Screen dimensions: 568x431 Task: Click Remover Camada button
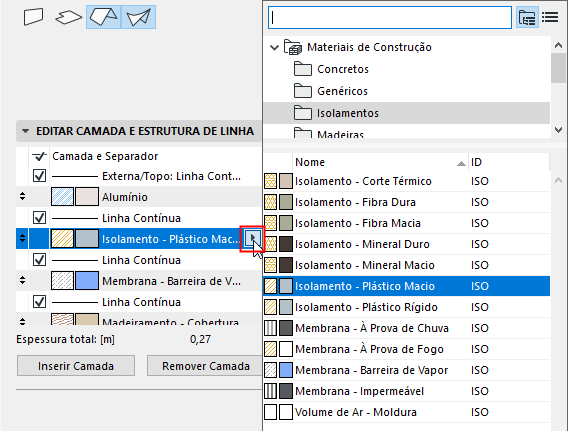tap(205, 366)
